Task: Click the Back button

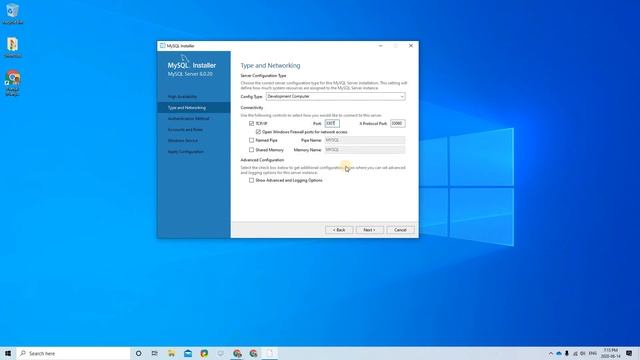Action: pos(339,230)
